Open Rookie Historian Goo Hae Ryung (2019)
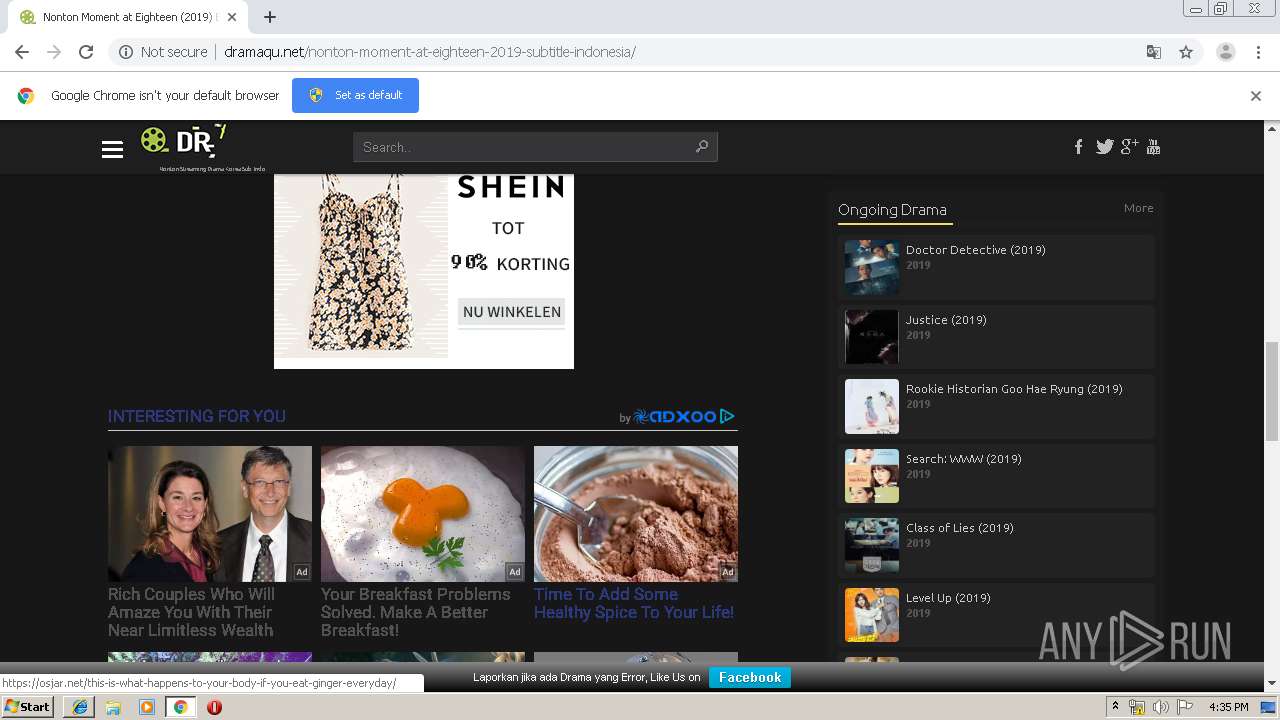Screen dimensions: 1280x720 pyautogui.click(x=1014, y=389)
